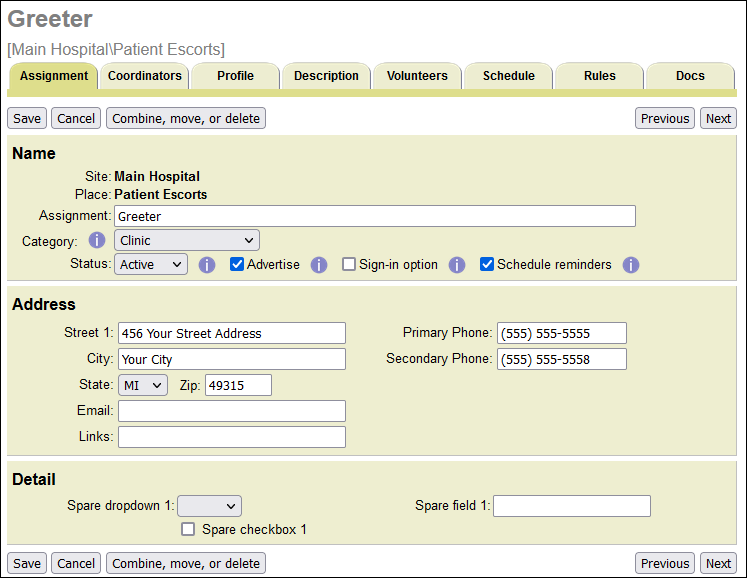747x578 pixels.
Task: Focus the Secondary Phone field
Action: 562,359
